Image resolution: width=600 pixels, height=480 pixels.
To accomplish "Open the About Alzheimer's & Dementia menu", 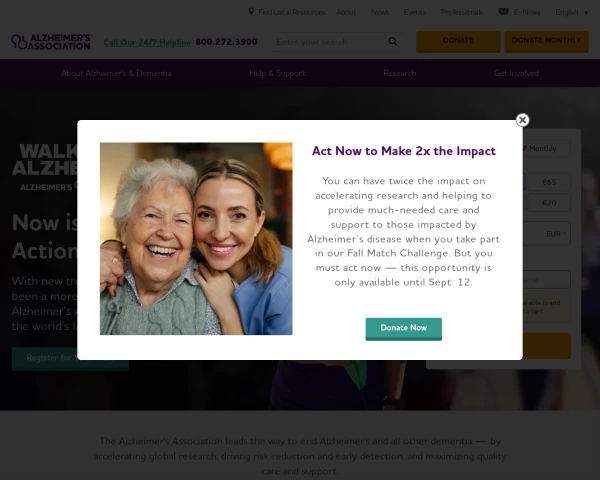I will (x=116, y=73).
